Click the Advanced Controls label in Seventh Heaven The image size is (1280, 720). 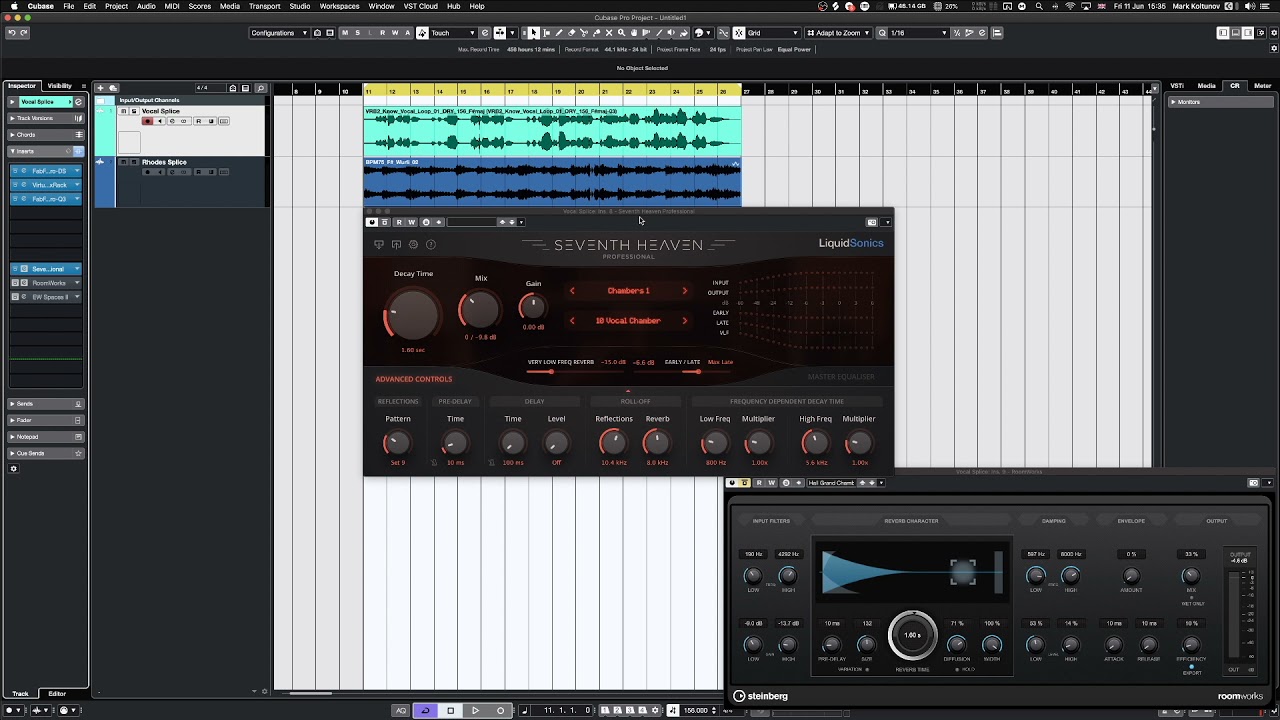414,379
